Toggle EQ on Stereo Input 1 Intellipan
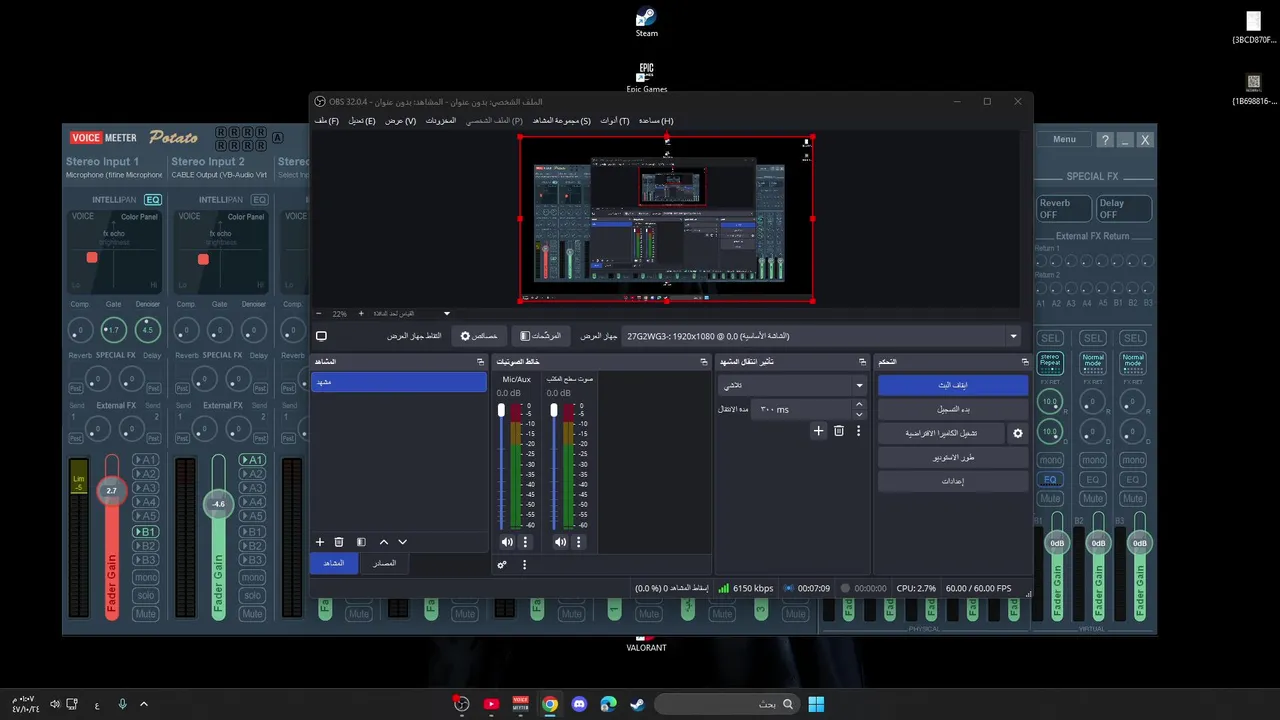The height and width of the screenshot is (720, 1280). (152, 199)
